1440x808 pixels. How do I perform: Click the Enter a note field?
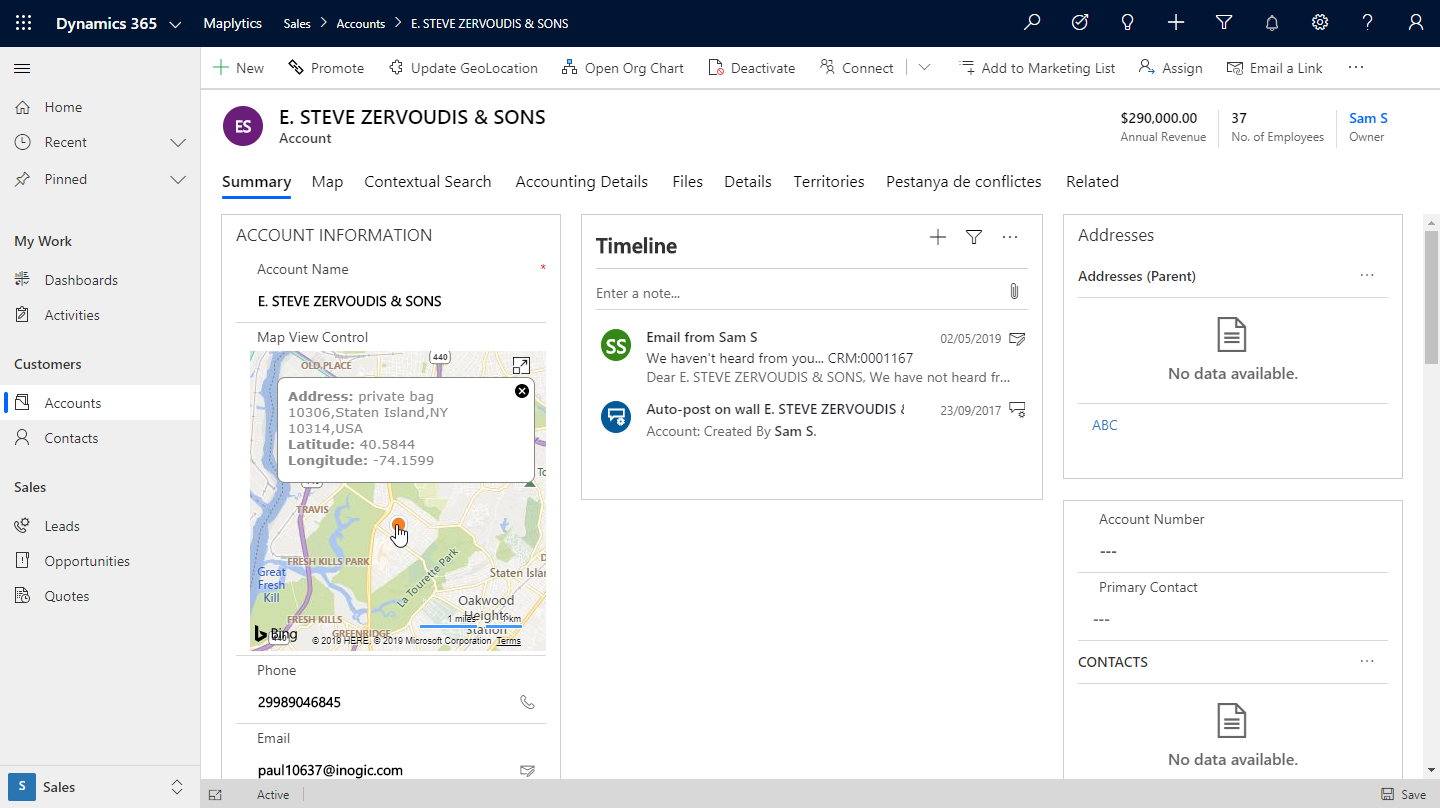coord(796,293)
